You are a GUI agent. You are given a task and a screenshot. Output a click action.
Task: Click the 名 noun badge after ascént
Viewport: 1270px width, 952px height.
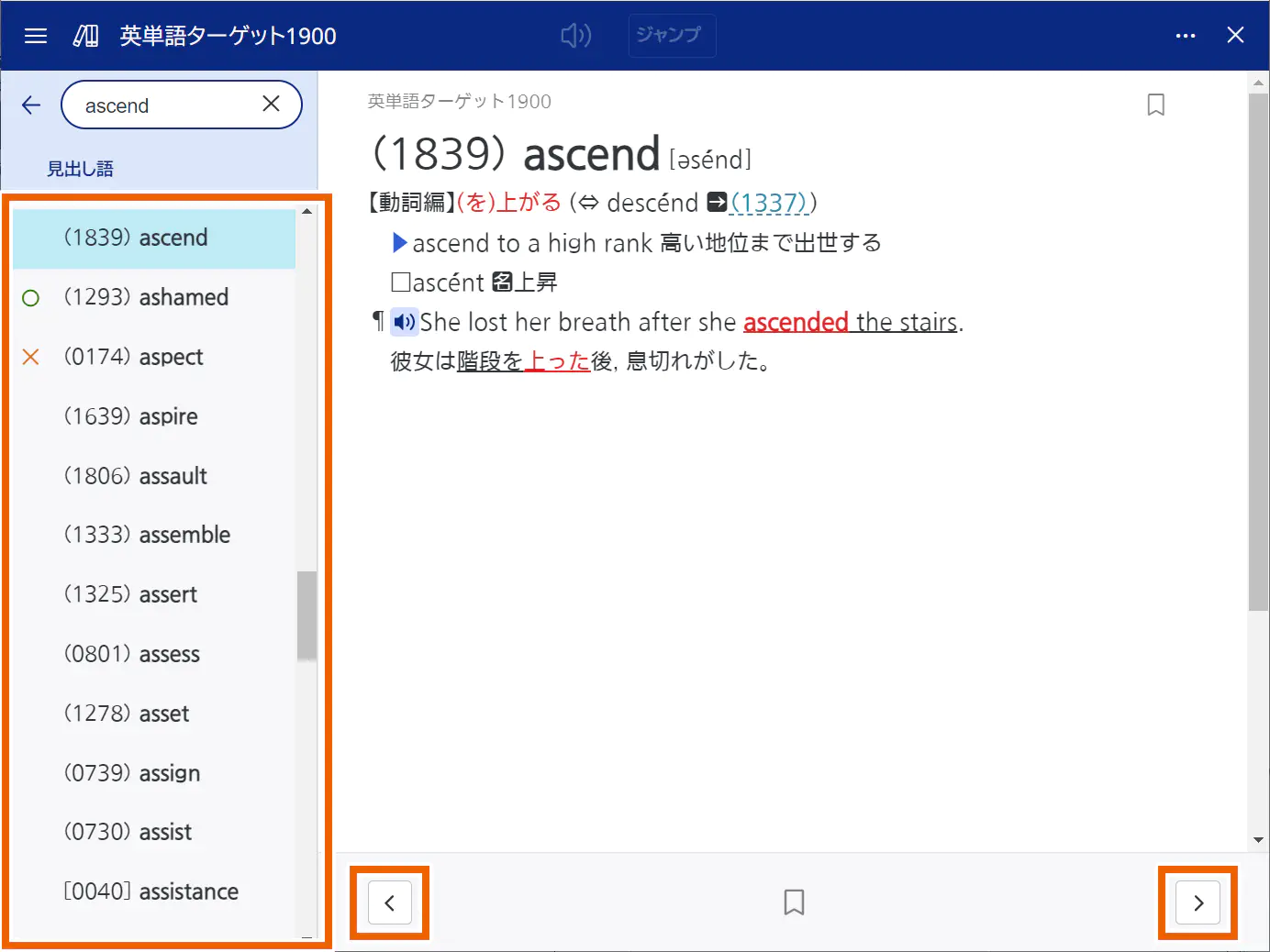(x=502, y=282)
